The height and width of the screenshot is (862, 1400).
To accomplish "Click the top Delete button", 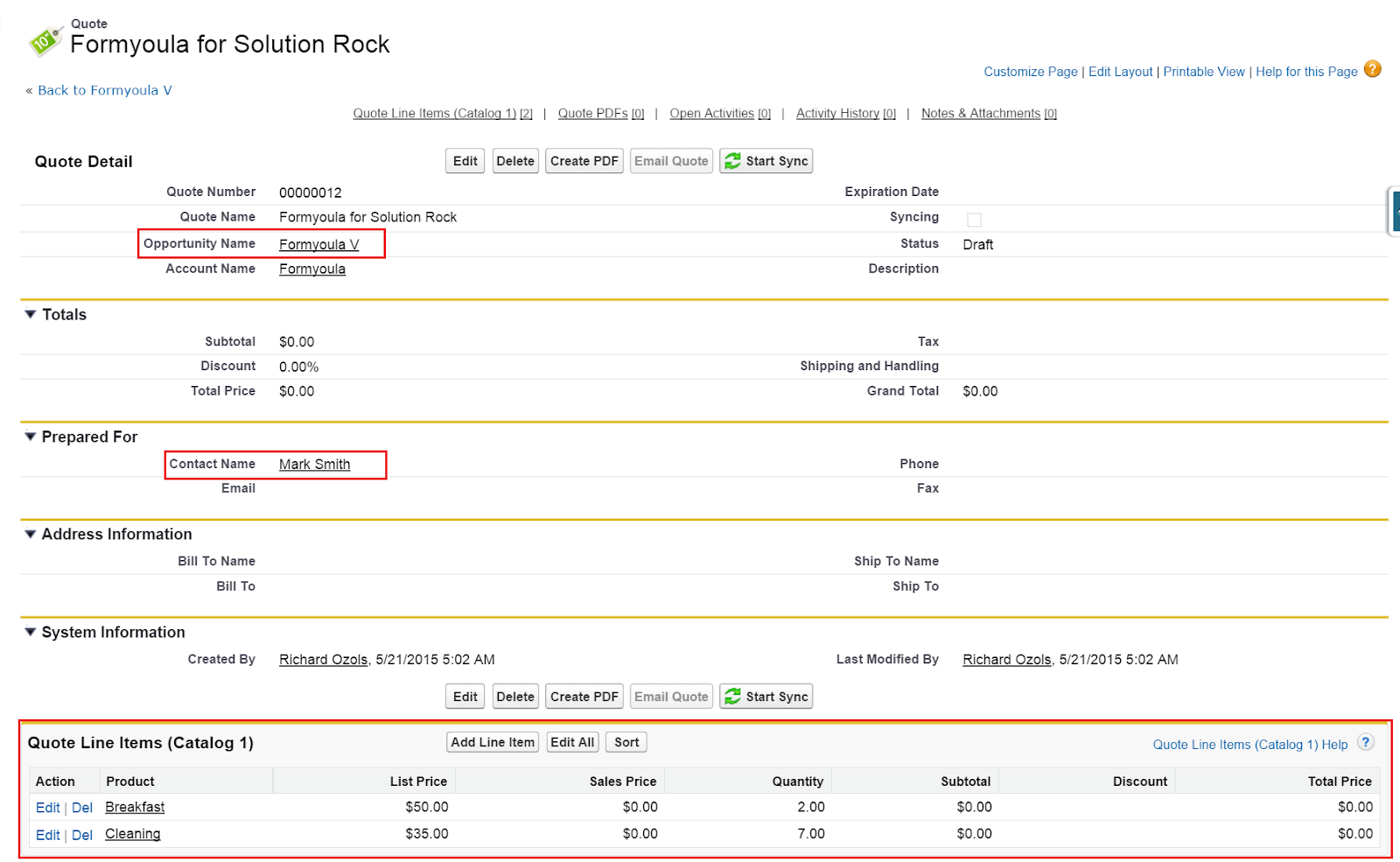I will (x=515, y=161).
